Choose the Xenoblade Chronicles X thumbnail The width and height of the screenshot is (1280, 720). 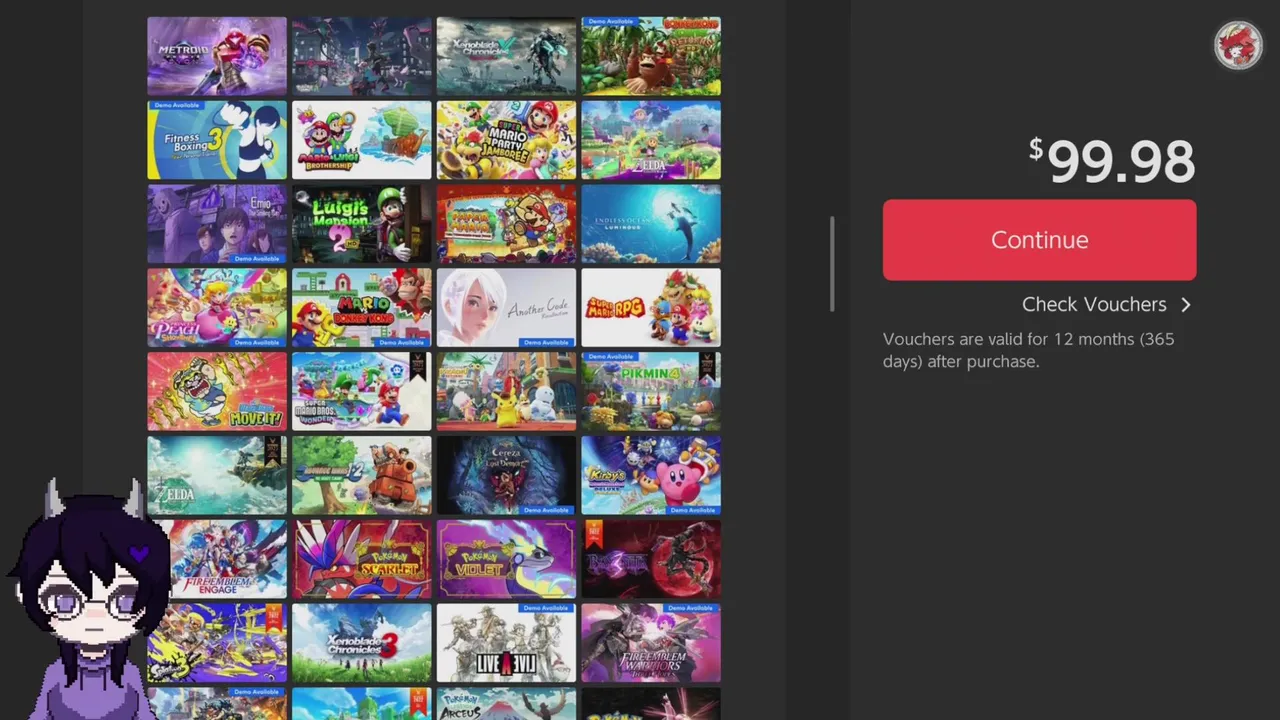click(506, 56)
